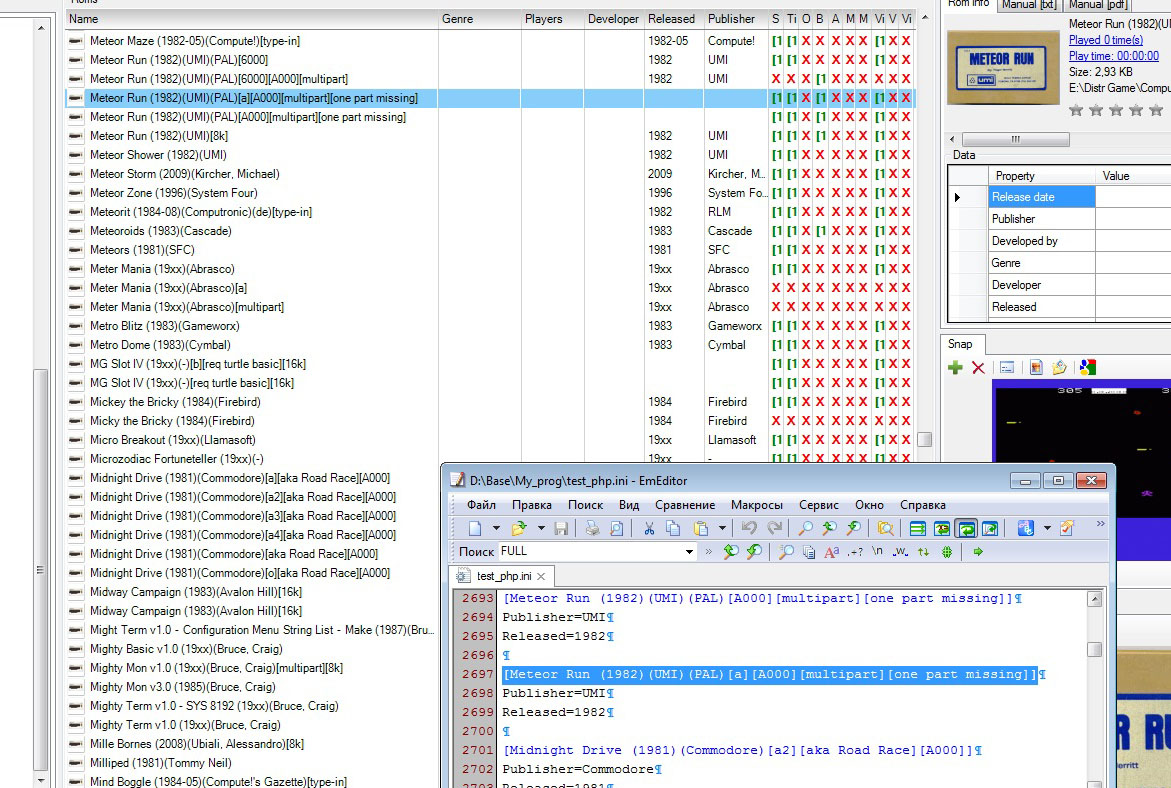Click the Cut scissors icon in EmEditor
1171x788 pixels.
point(649,529)
